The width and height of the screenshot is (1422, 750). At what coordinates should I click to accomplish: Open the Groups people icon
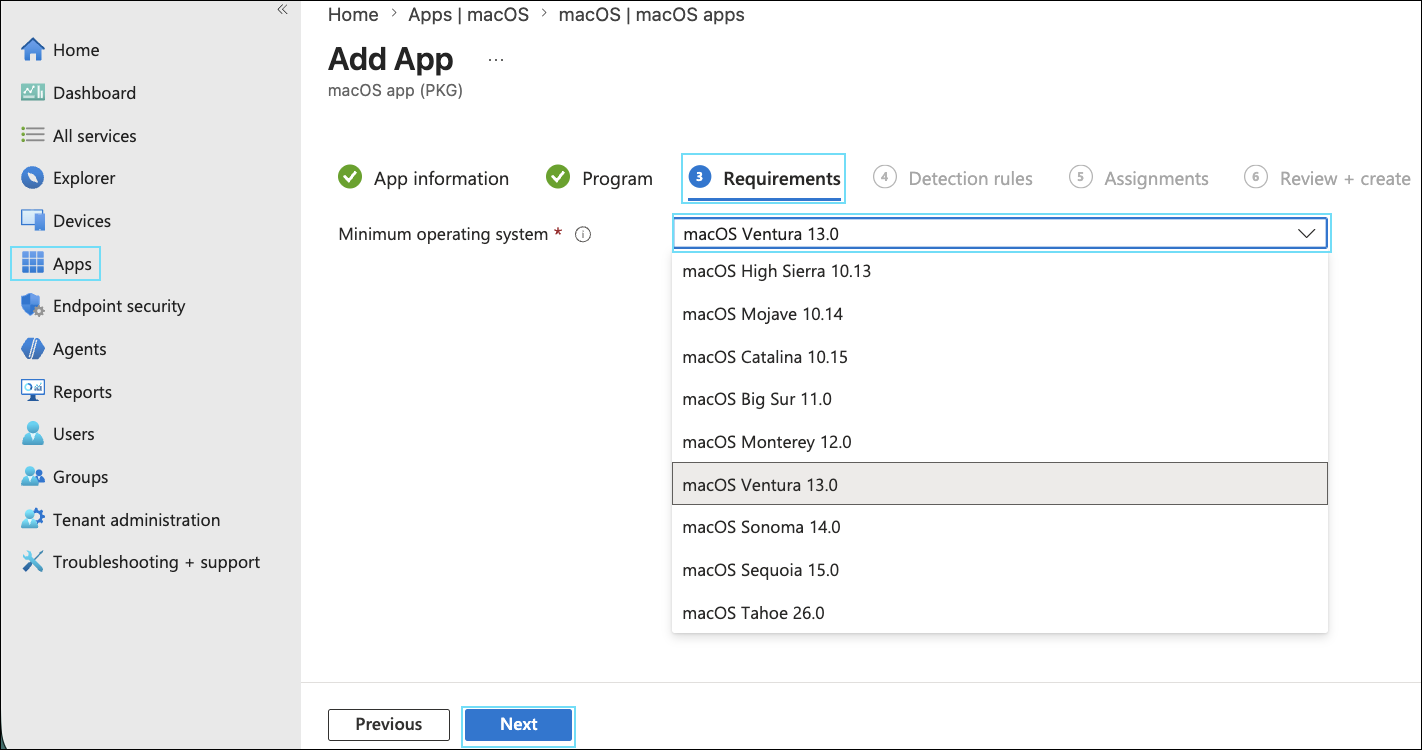33,477
